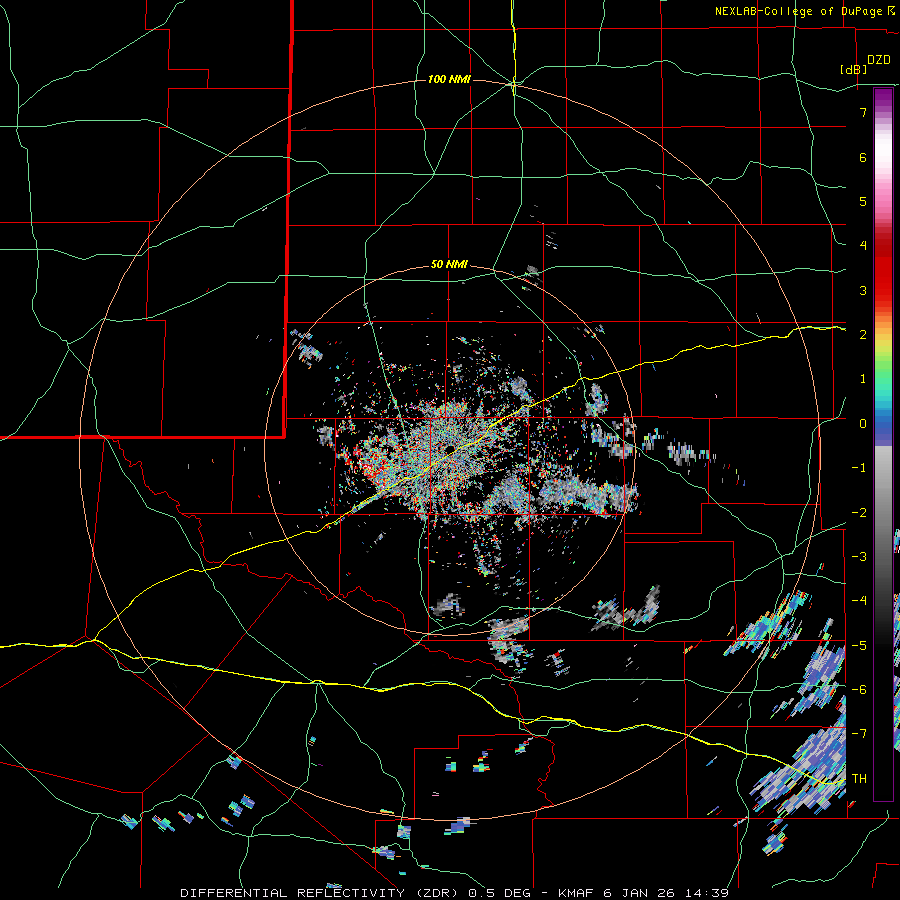Click the scale value -7
900x900 pixels.
tap(859, 734)
